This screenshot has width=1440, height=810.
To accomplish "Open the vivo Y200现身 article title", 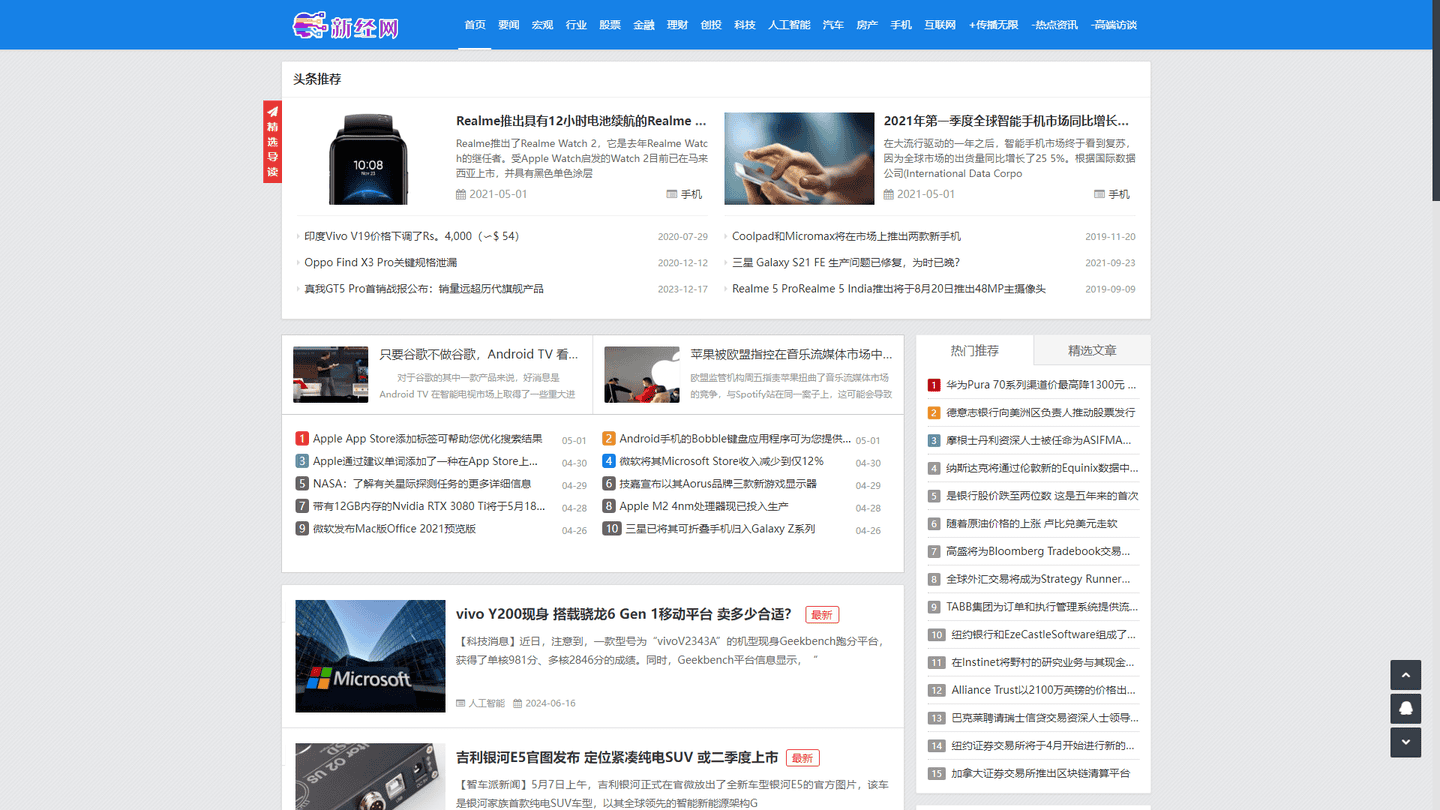I will [624, 614].
